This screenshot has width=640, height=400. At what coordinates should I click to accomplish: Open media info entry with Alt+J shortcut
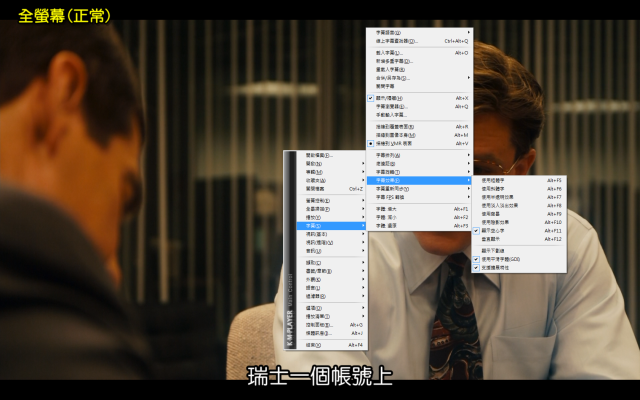[331, 333]
